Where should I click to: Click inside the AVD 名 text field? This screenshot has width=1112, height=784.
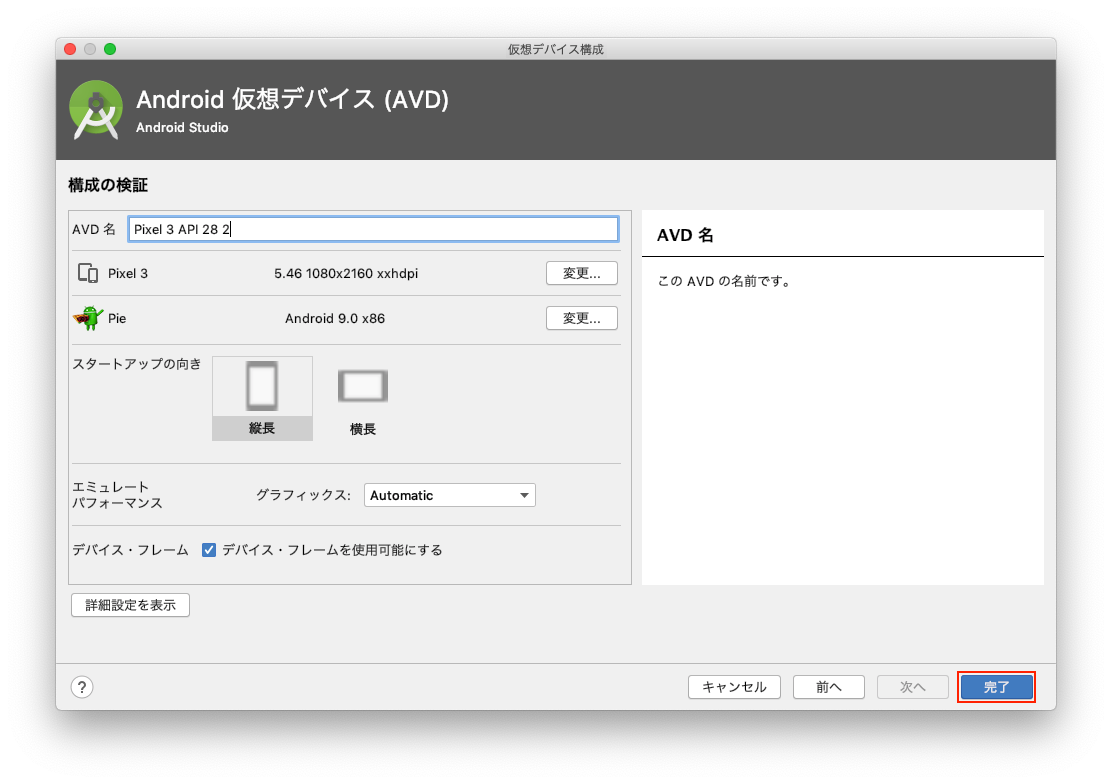(x=373, y=228)
